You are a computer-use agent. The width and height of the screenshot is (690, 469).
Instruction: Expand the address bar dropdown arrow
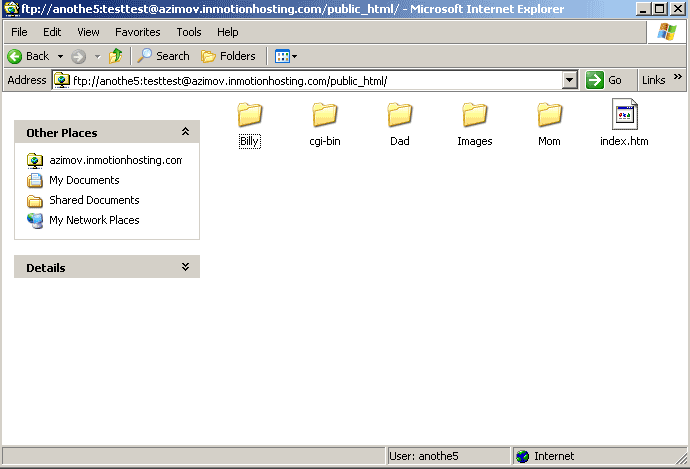[570, 80]
